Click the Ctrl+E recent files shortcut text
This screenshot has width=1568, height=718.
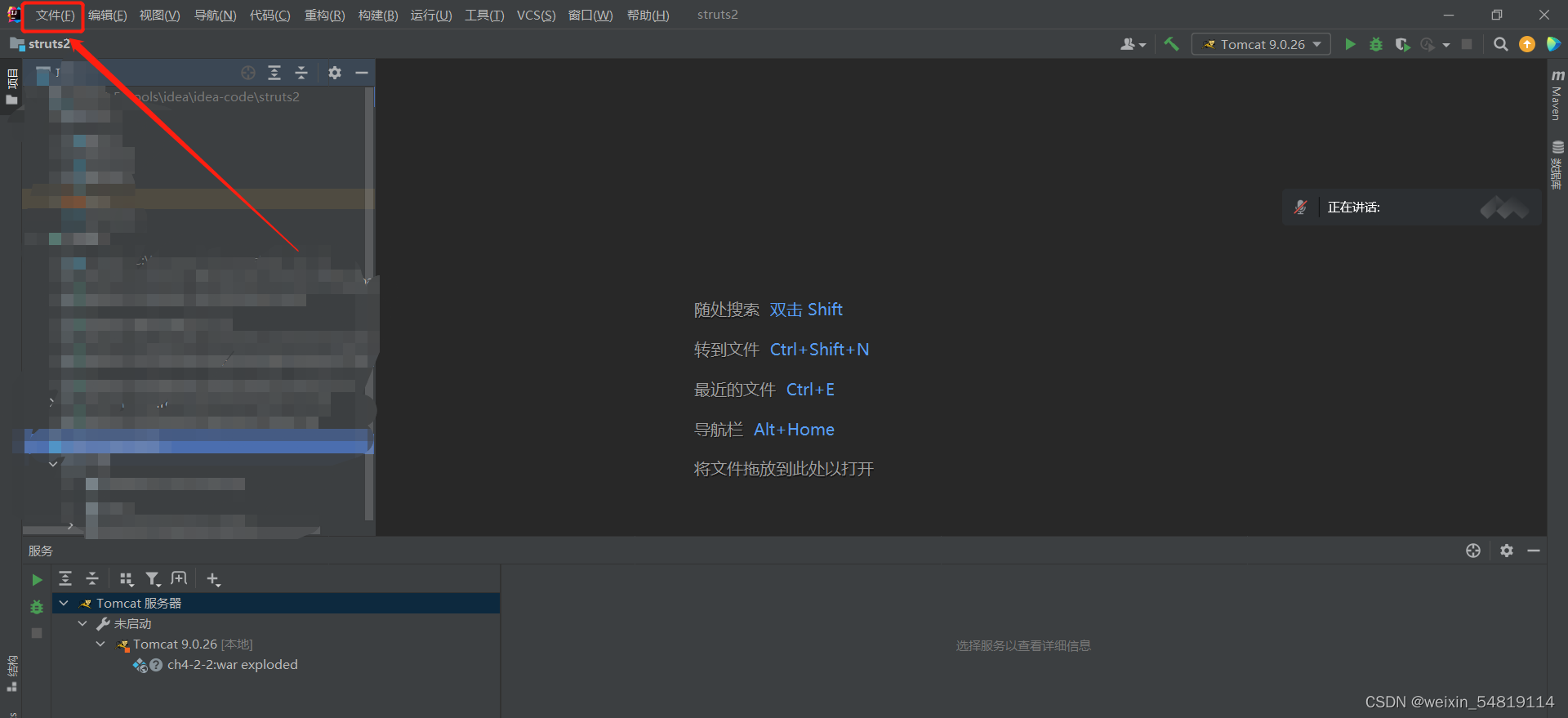point(810,390)
